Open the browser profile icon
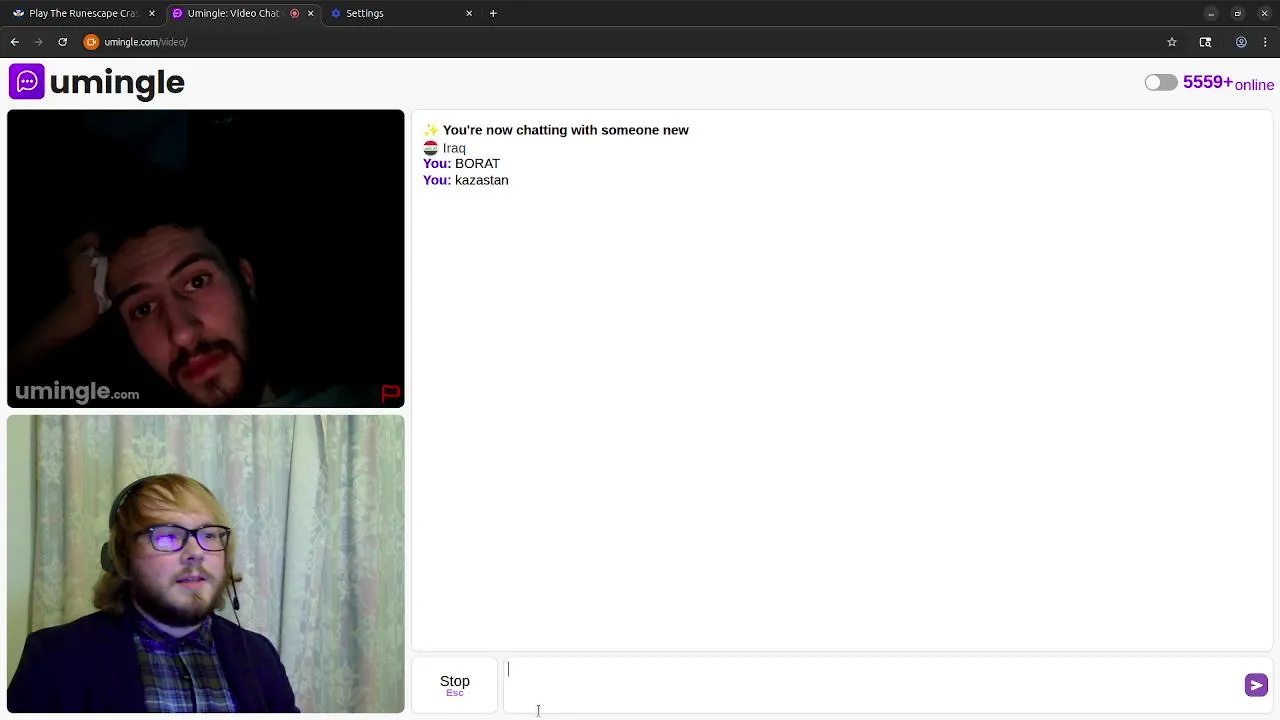The image size is (1280, 720). pyautogui.click(x=1241, y=42)
